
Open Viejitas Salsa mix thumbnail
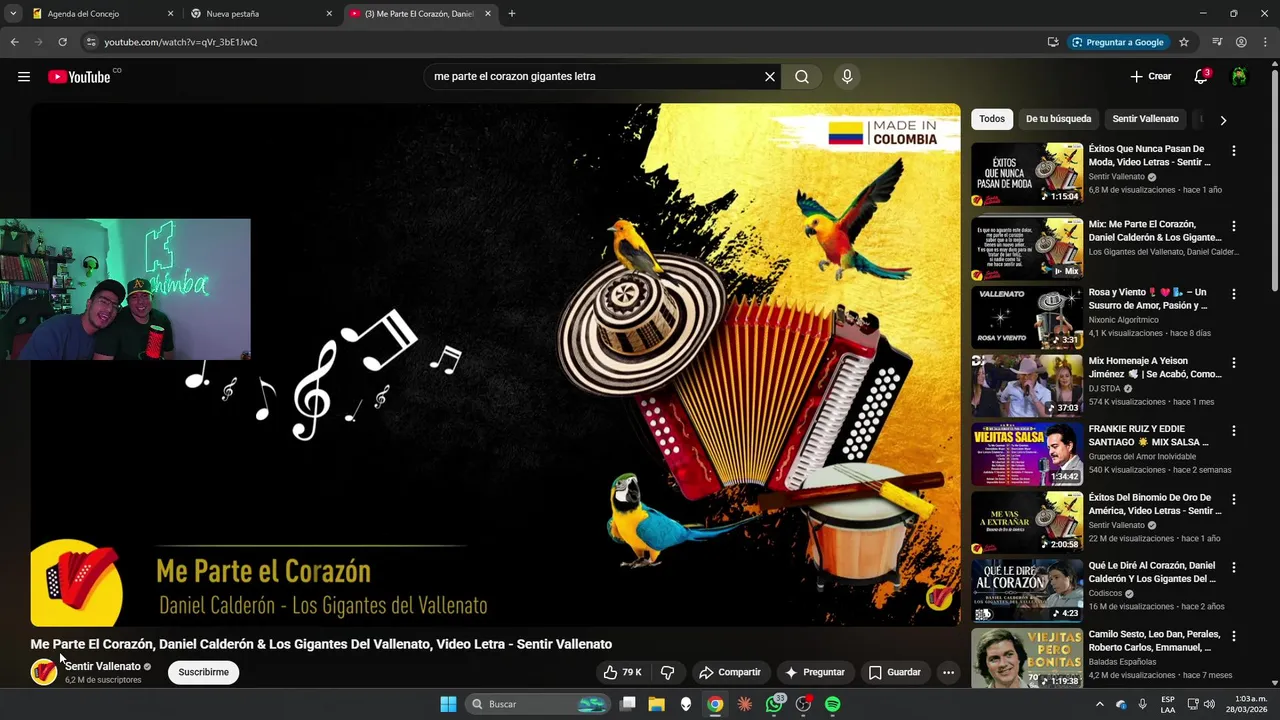1027,454
